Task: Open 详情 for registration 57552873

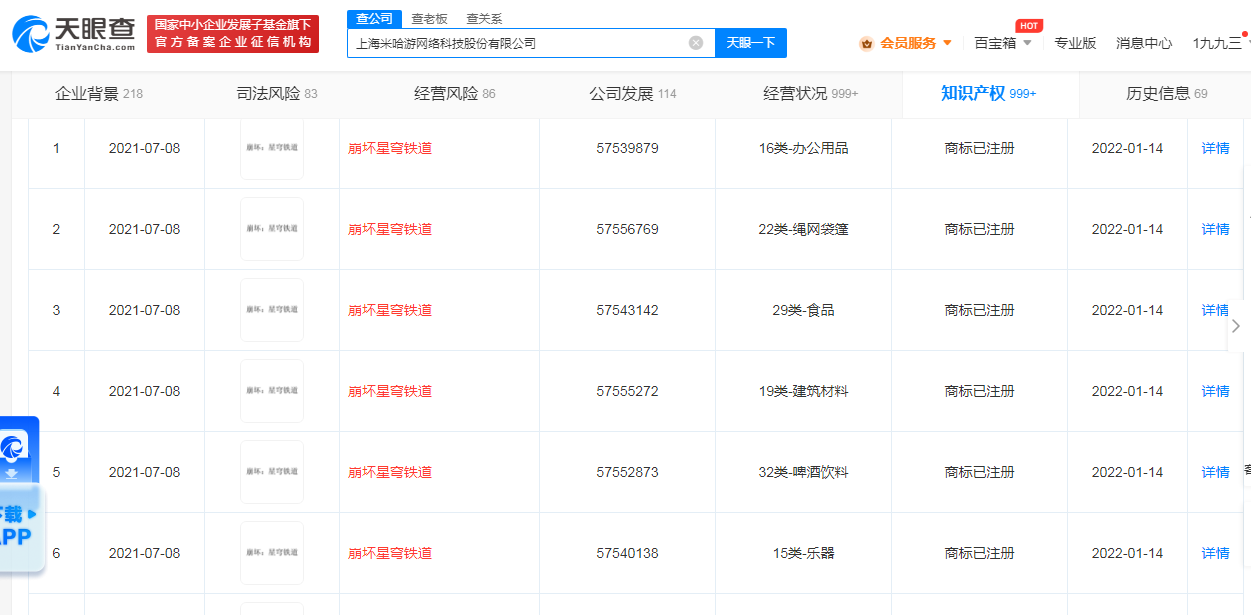Action: [1215, 472]
